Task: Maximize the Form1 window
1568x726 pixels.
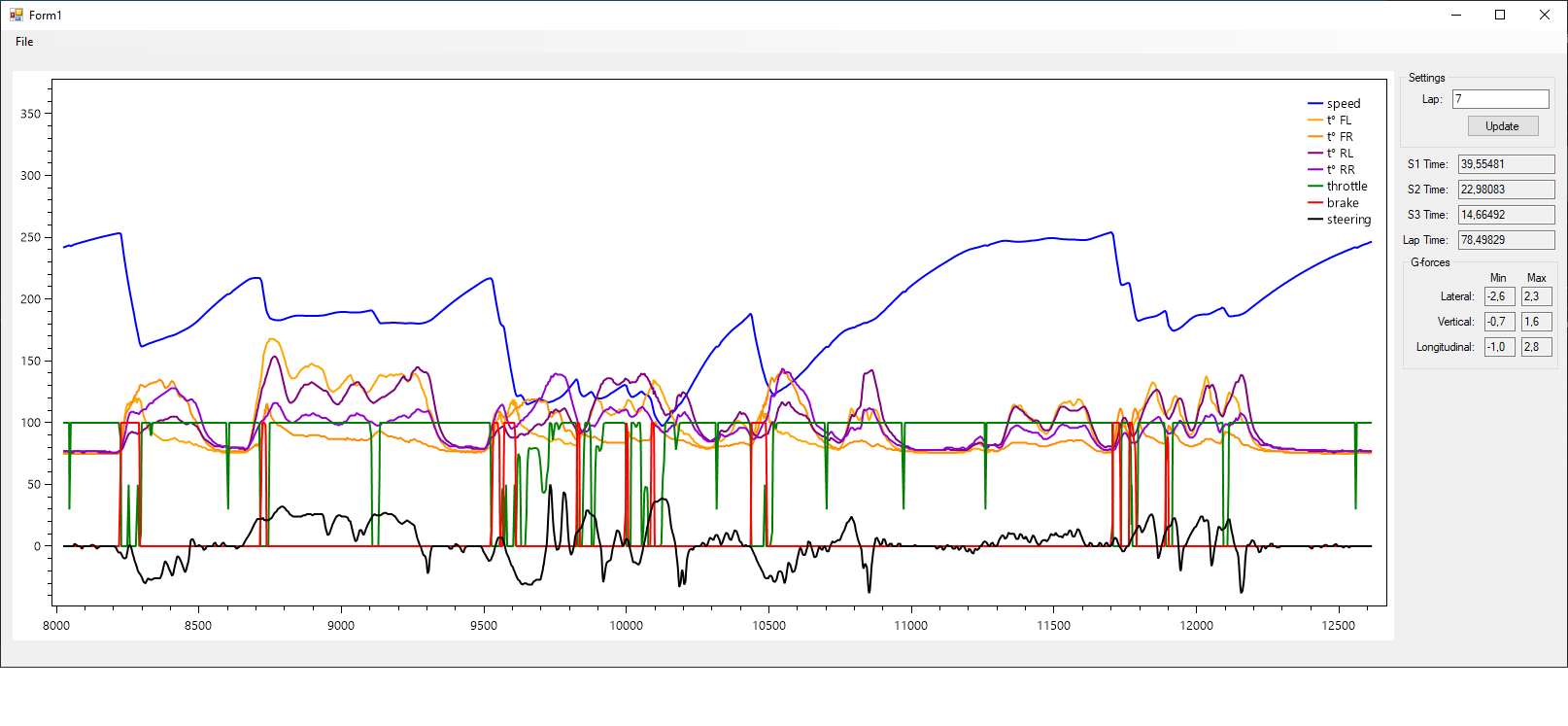Action: [1500, 15]
